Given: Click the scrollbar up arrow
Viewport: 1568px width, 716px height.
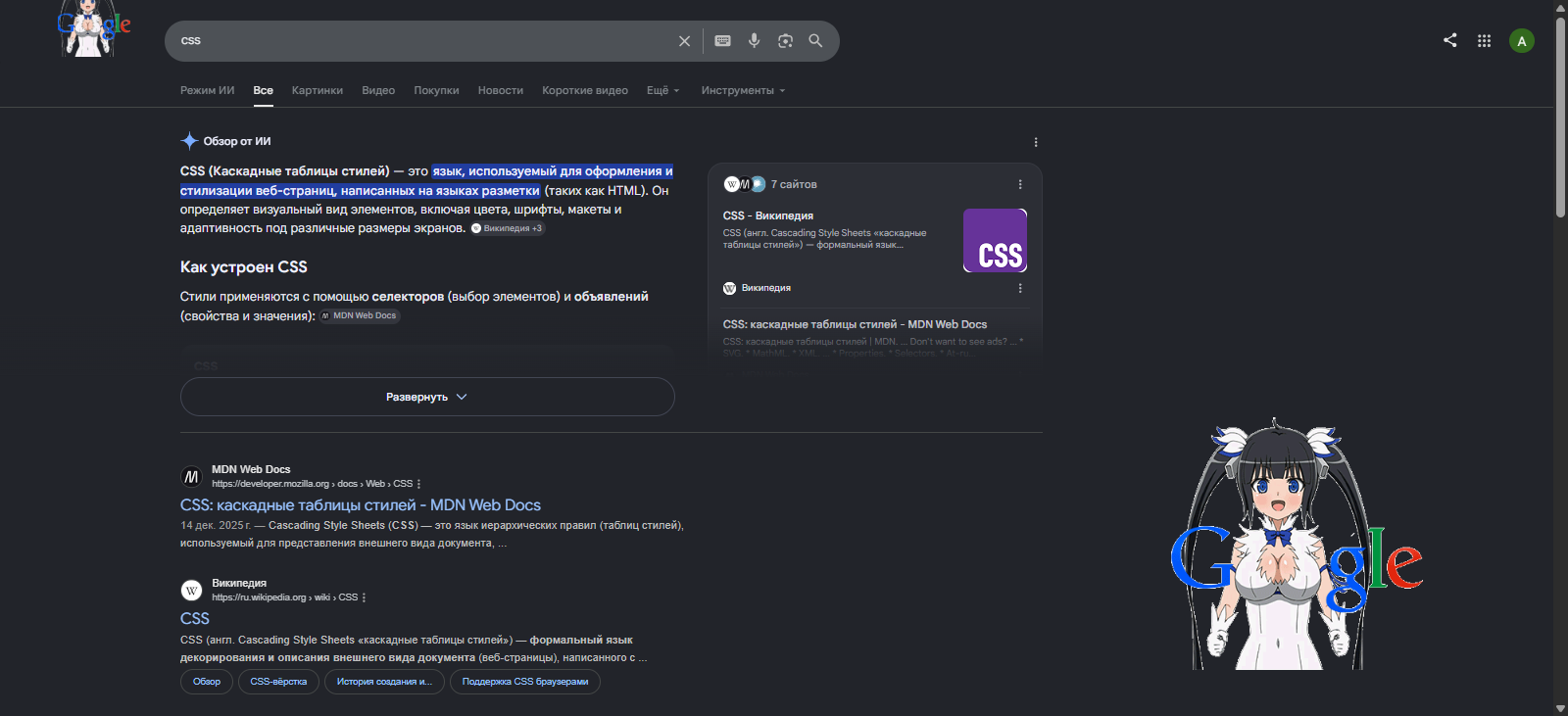Looking at the screenshot, I should 1560,7.
